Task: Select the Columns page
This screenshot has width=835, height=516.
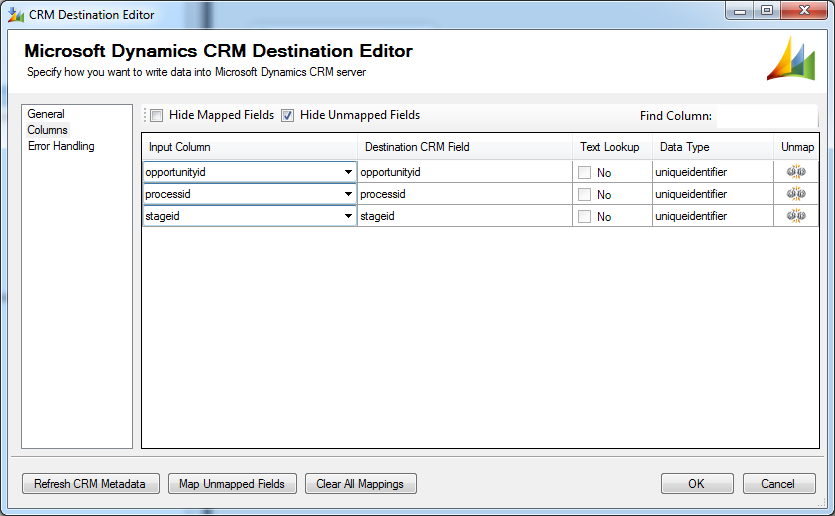Action: click(47, 130)
